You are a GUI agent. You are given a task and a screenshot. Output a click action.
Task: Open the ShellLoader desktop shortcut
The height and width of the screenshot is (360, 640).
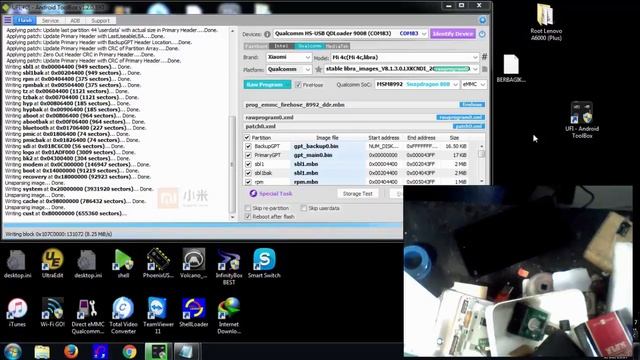pos(193,313)
